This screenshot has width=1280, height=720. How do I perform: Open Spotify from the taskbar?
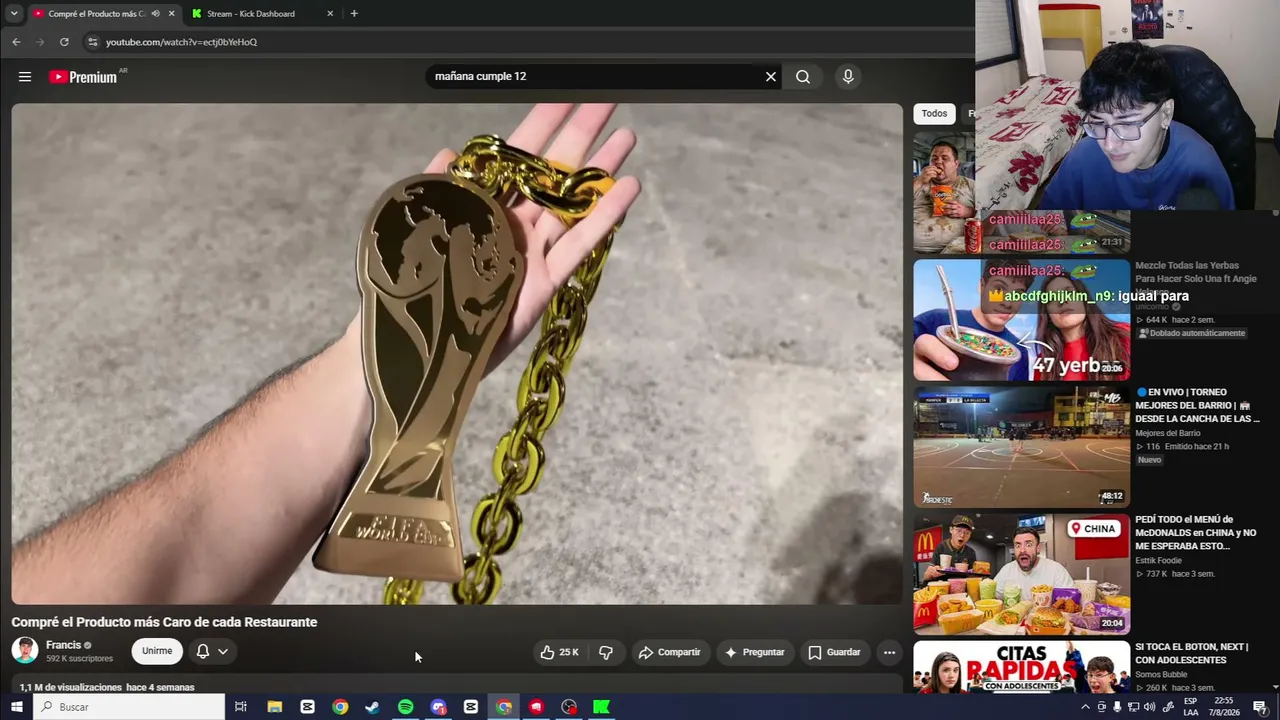406,707
